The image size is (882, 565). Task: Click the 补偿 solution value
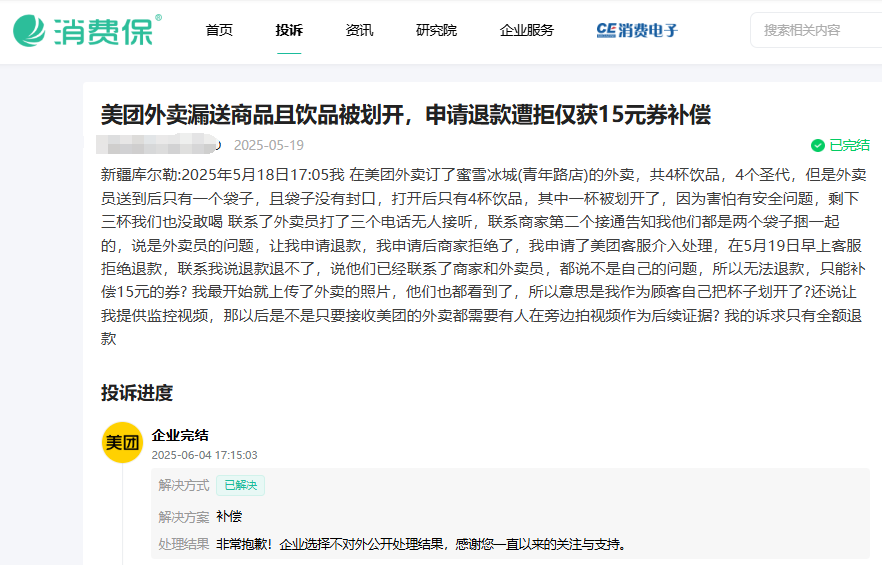229,516
